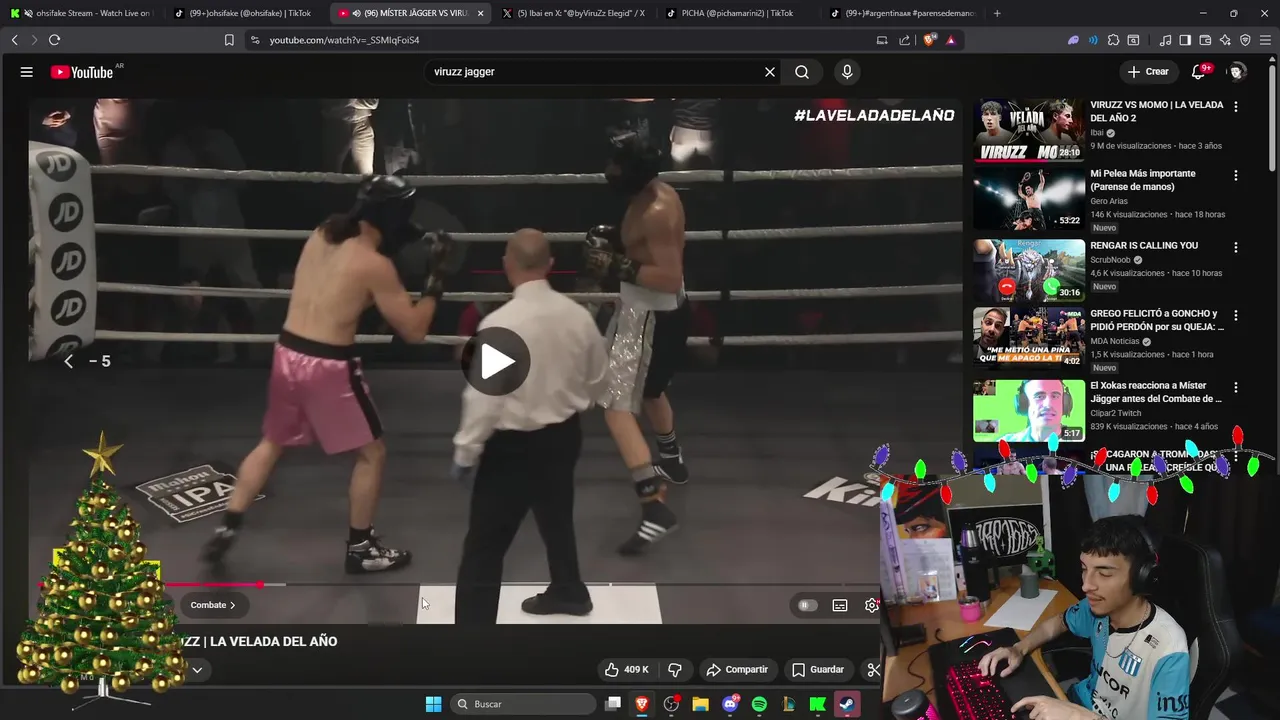
Task: Toggle the autoplay switch in the player
Action: click(x=807, y=605)
